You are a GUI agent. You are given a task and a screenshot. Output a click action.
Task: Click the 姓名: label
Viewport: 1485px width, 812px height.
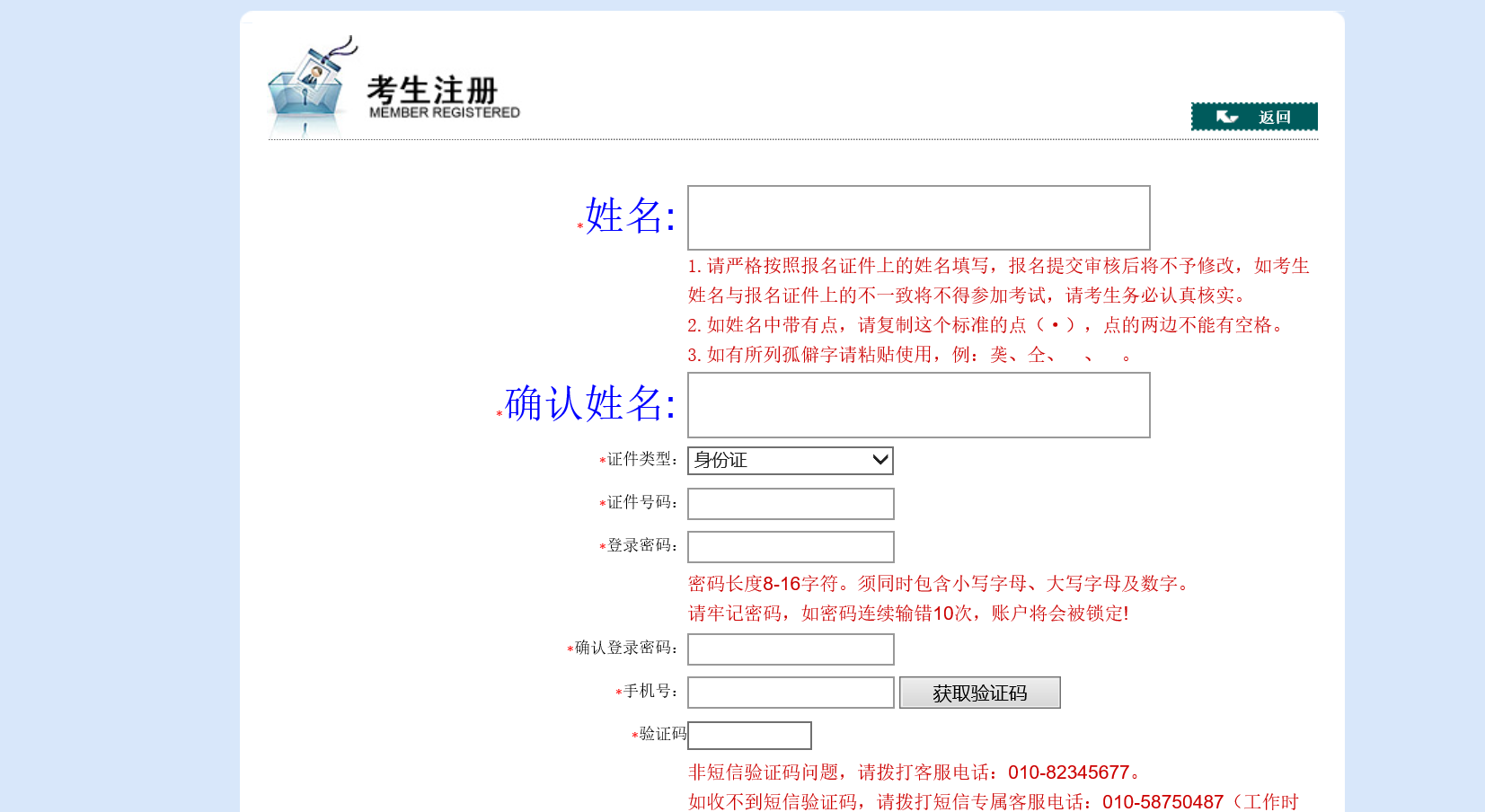(x=630, y=216)
